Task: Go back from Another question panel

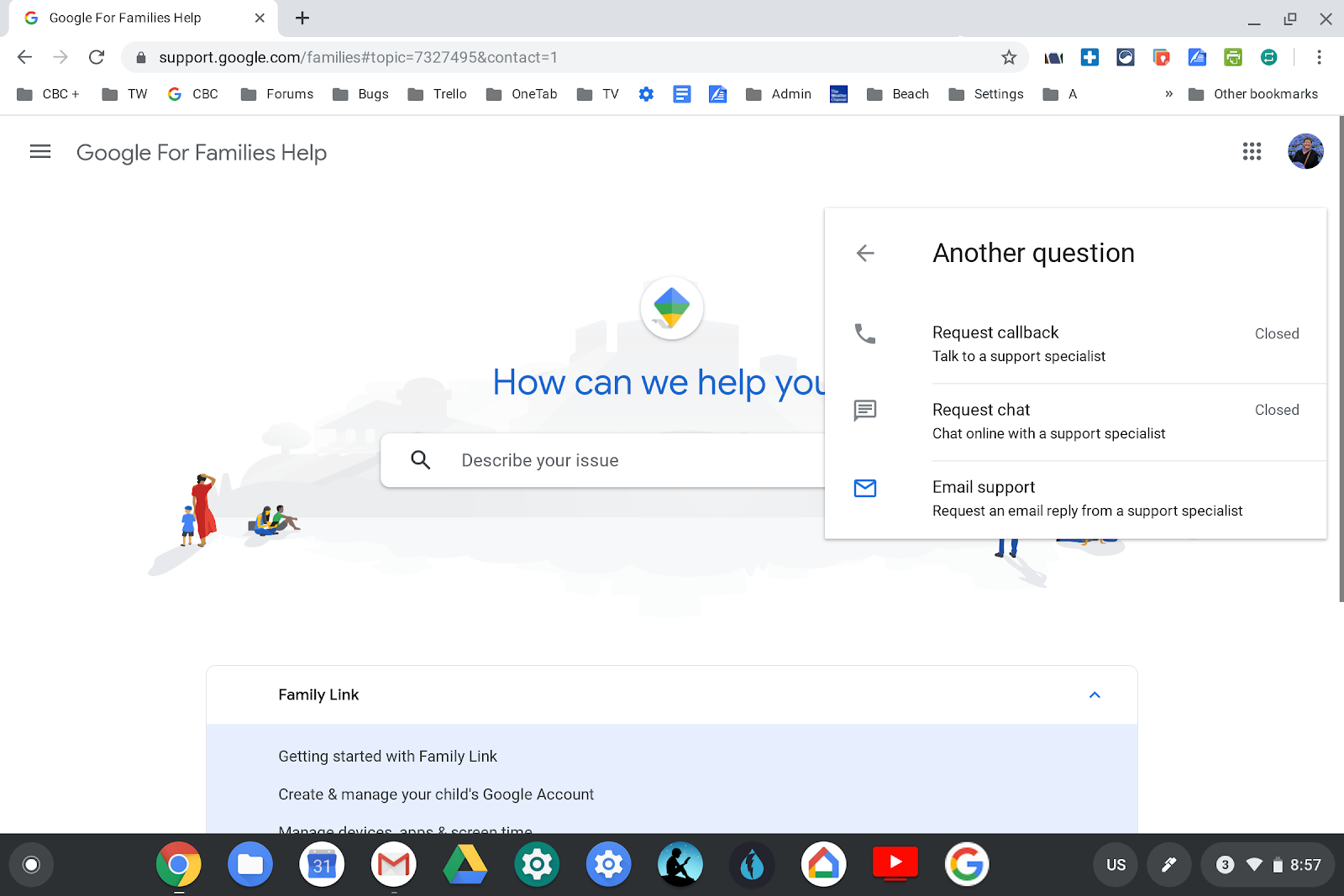Action: pyautogui.click(x=865, y=253)
